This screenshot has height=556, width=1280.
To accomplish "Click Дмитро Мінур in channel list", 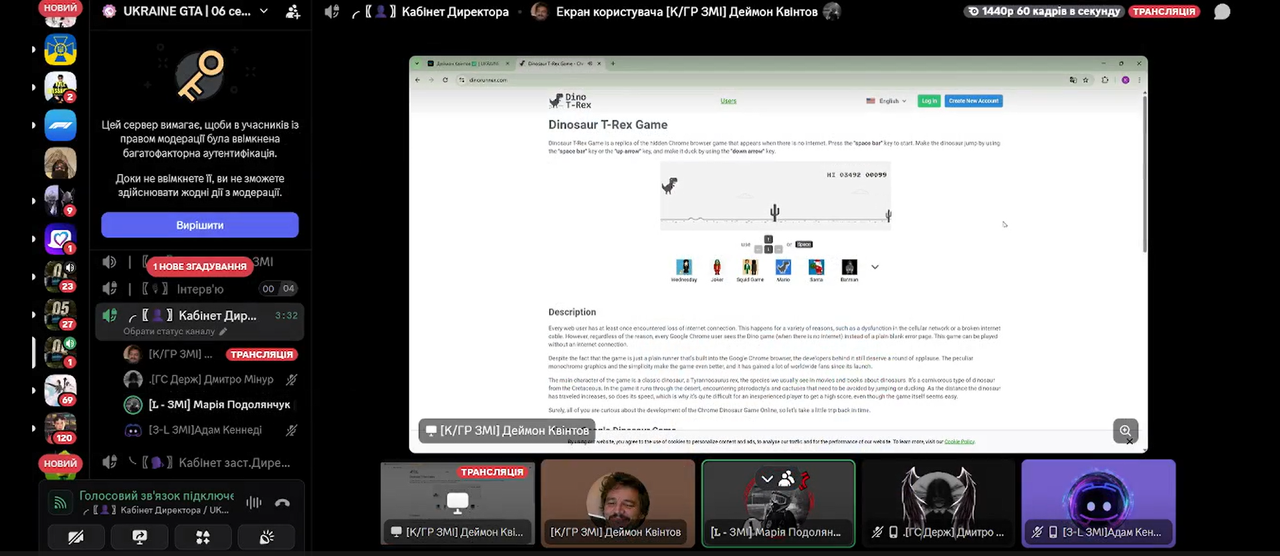I will (211, 380).
